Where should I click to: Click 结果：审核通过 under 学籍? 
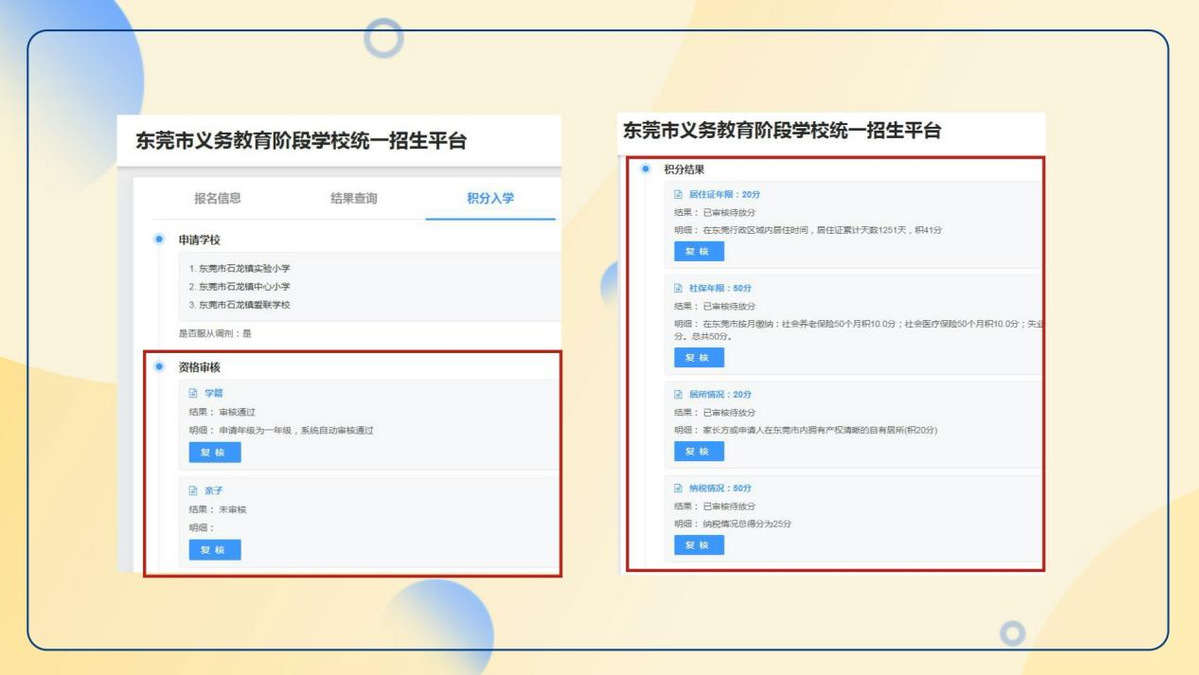(223, 412)
